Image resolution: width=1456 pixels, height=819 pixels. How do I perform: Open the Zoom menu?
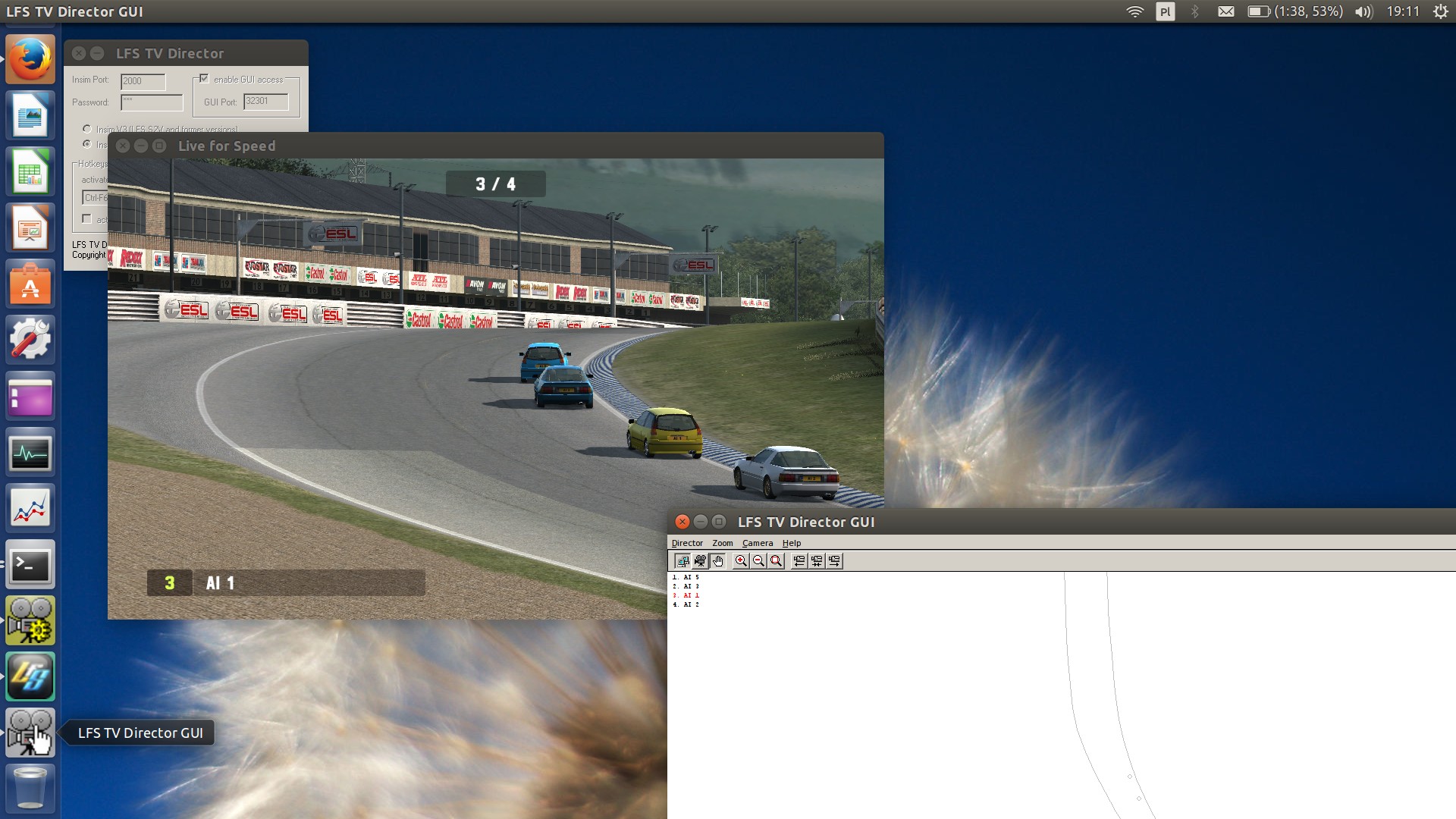(x=722, y=543)
